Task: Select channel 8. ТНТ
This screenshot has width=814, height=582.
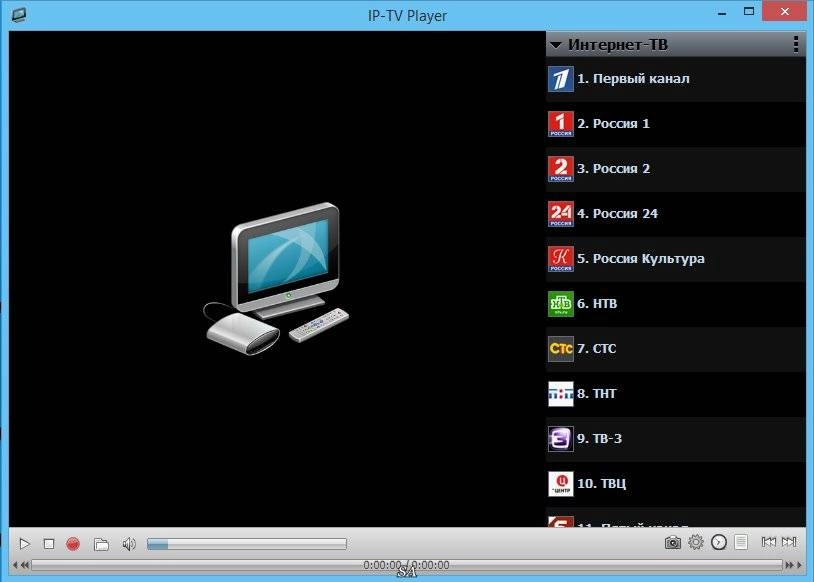Action: click(675, 394)
